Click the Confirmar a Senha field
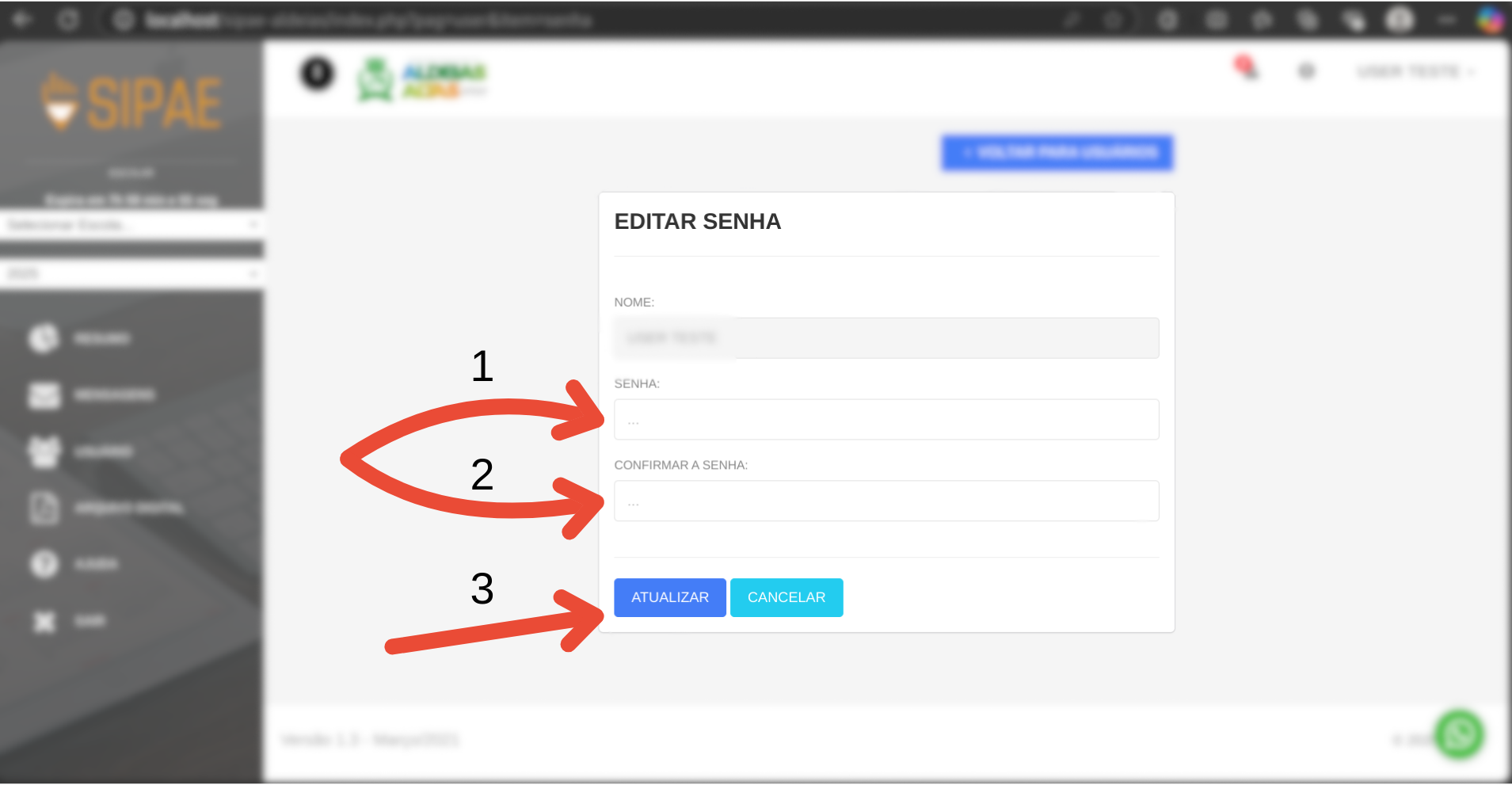 [885, 501]
